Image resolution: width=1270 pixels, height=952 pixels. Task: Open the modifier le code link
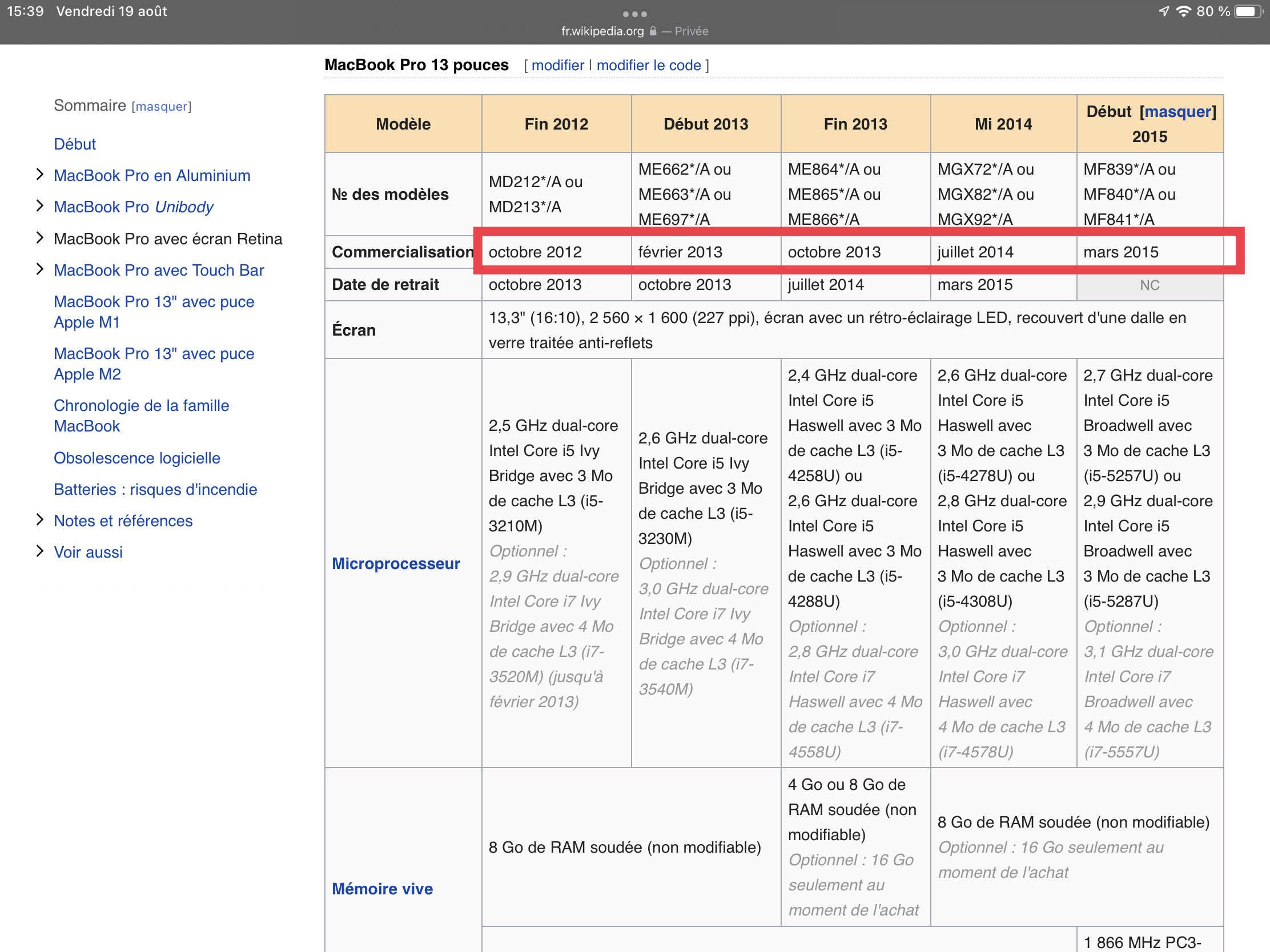[x=648, y=66]
